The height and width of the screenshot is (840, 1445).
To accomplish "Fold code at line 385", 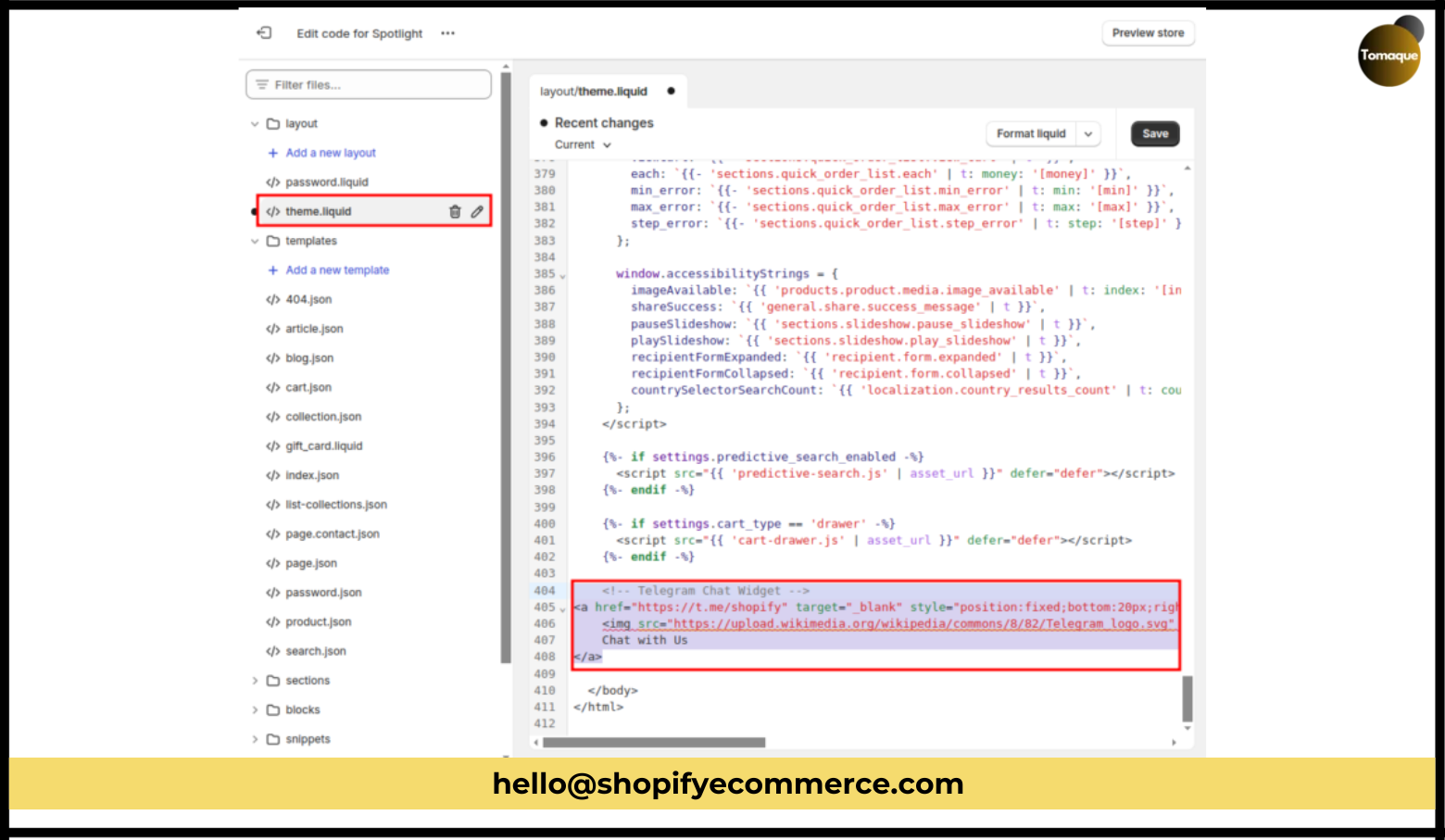I will click(563, 275).
